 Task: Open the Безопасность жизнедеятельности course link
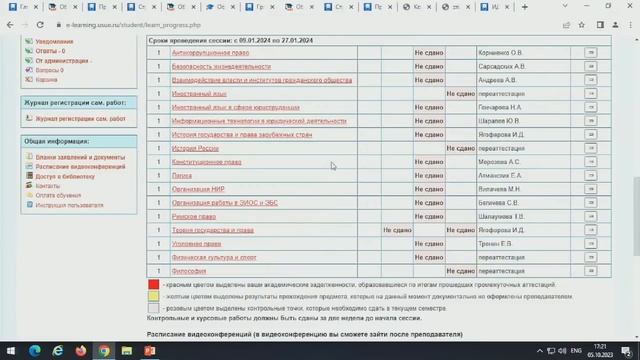point(221,67)
